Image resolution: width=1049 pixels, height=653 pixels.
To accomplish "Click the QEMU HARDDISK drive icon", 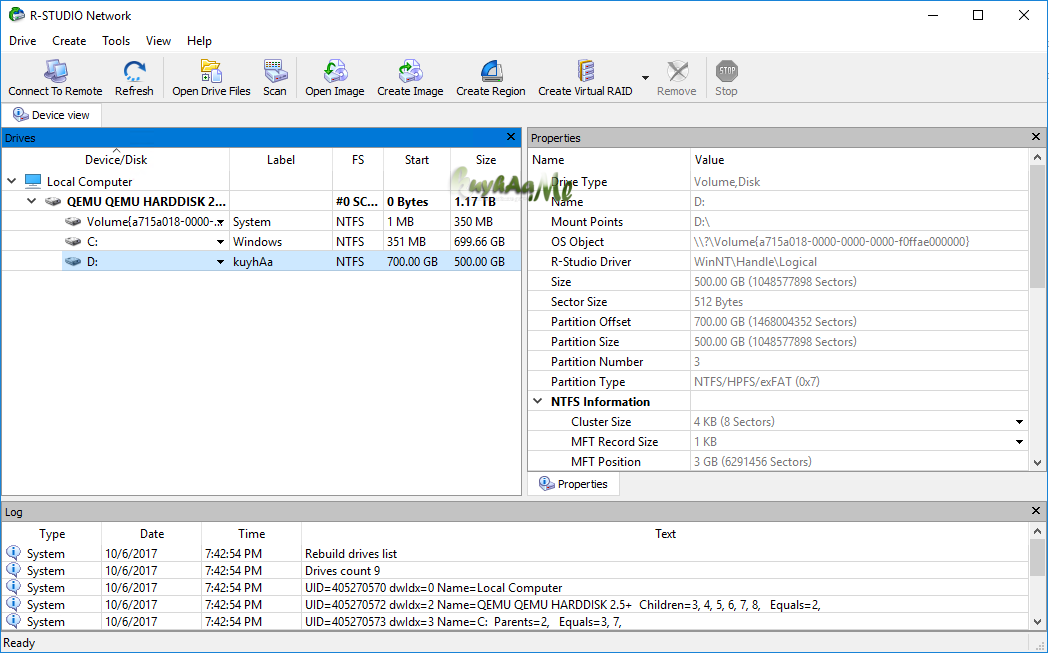I will (x=53, y=201).
